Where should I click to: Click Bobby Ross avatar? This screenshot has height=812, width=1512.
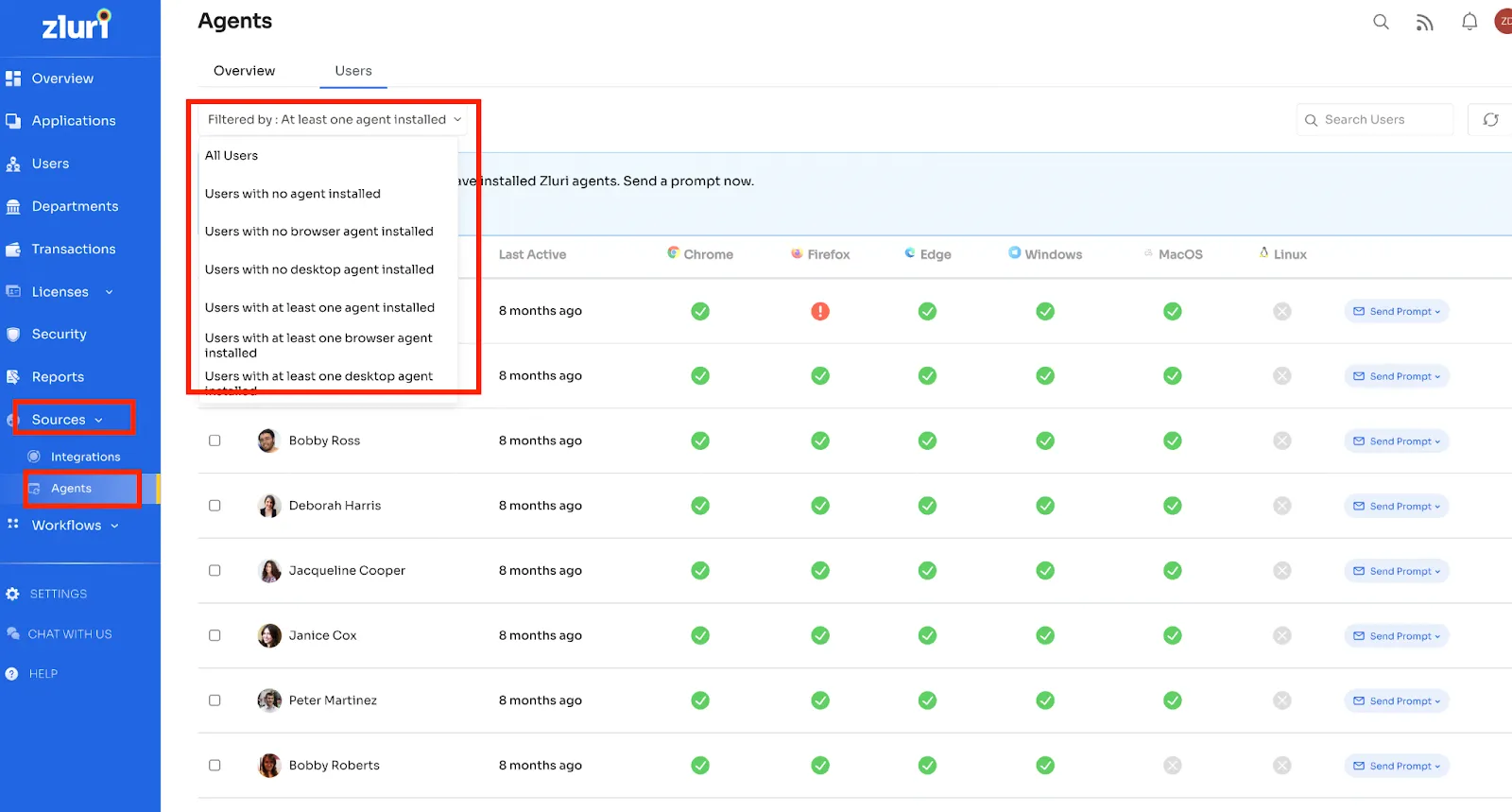(268, 441)
